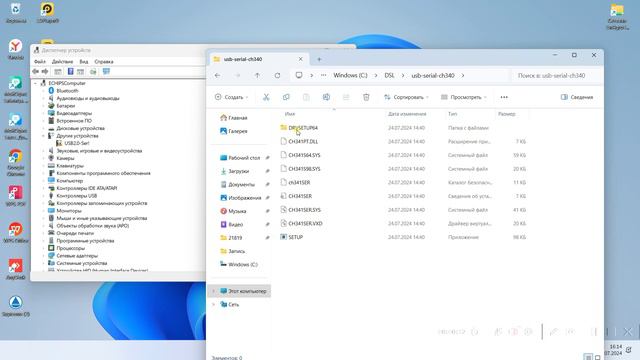Image resolution: width=640 pixels, height=360 pixels.
Task: Click the breadcrumb ellipsis before Windows (C:)
Action: pos(323,76)
